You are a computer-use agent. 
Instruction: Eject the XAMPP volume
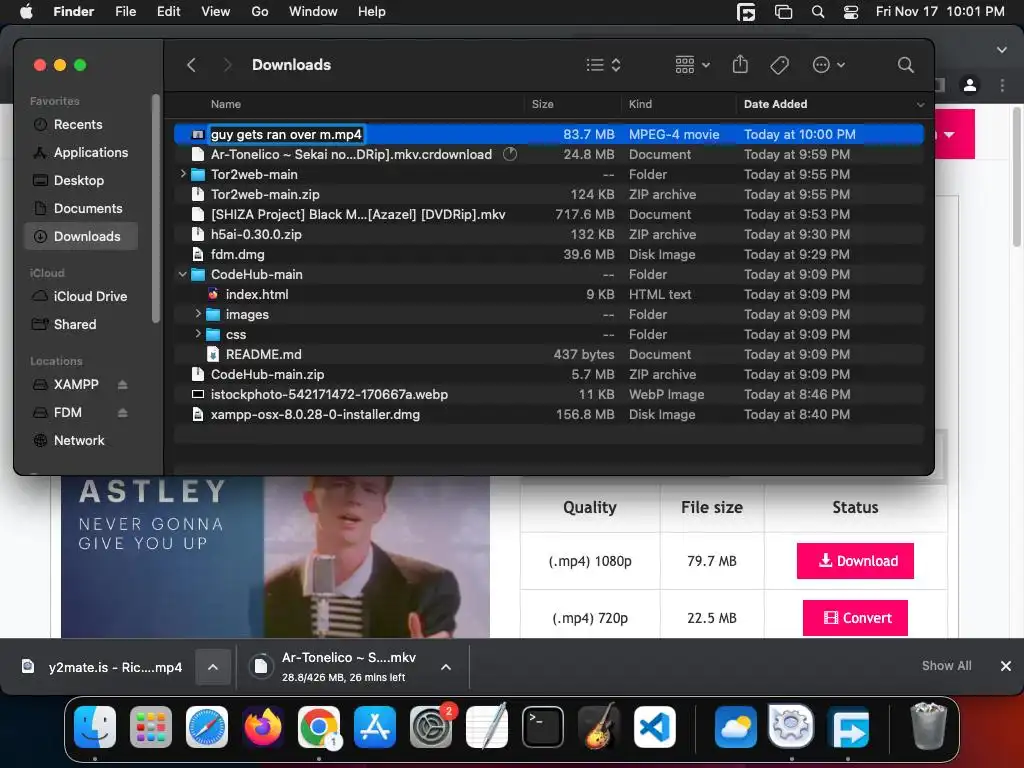click(x=123, y=385)
